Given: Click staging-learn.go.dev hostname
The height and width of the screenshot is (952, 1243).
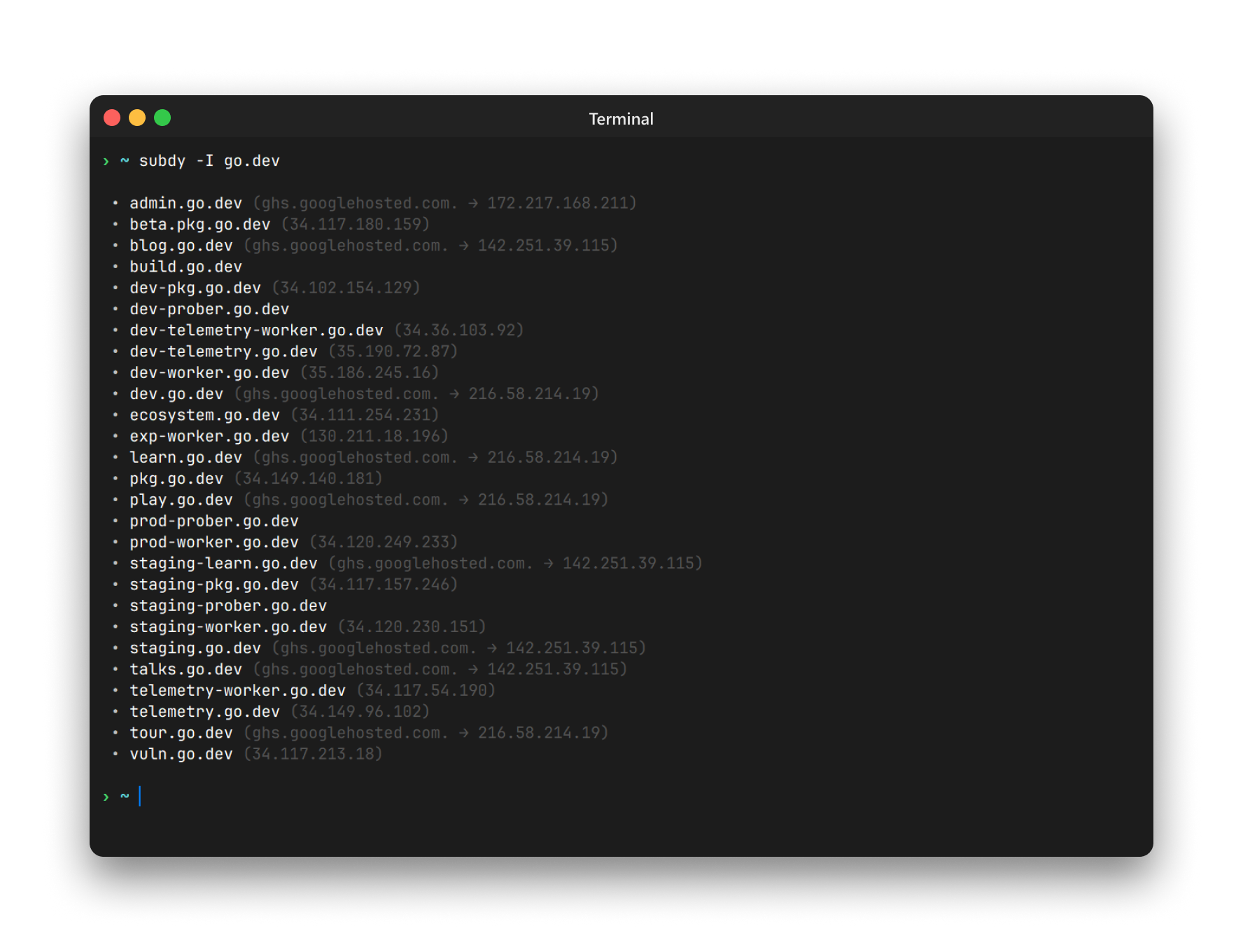Looking at the screenshot, I should tap(223, 563).
